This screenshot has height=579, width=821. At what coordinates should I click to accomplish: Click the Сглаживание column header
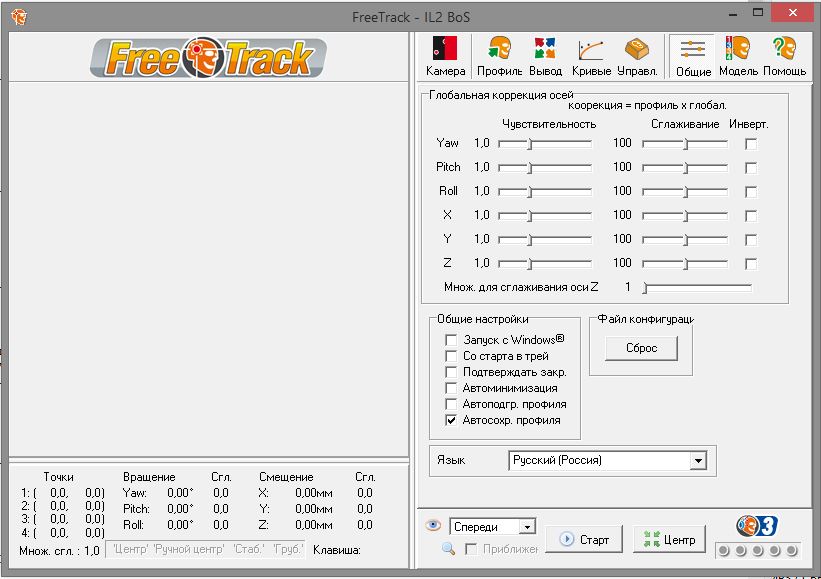point(685,124)
